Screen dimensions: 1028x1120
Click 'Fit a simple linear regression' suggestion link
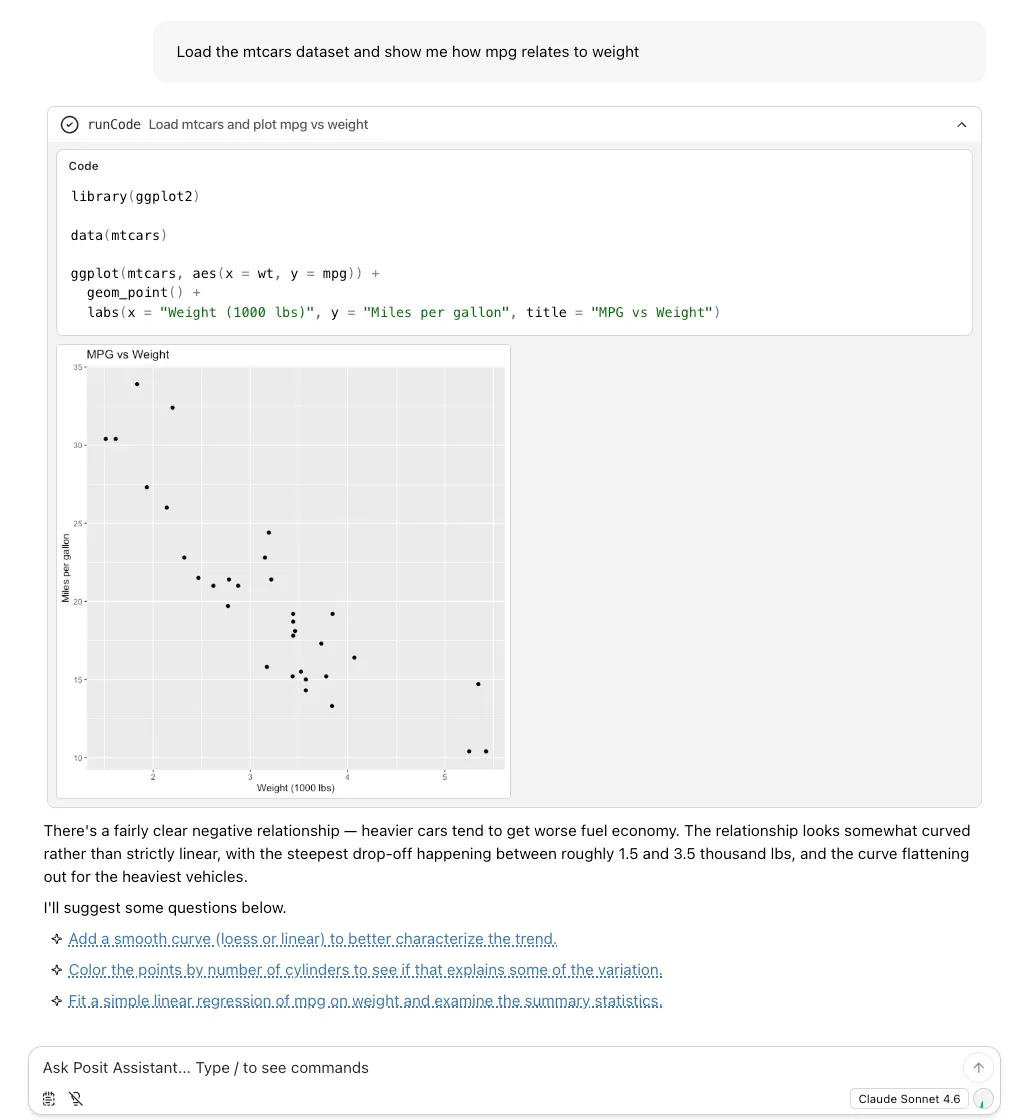click(365, 1001)
